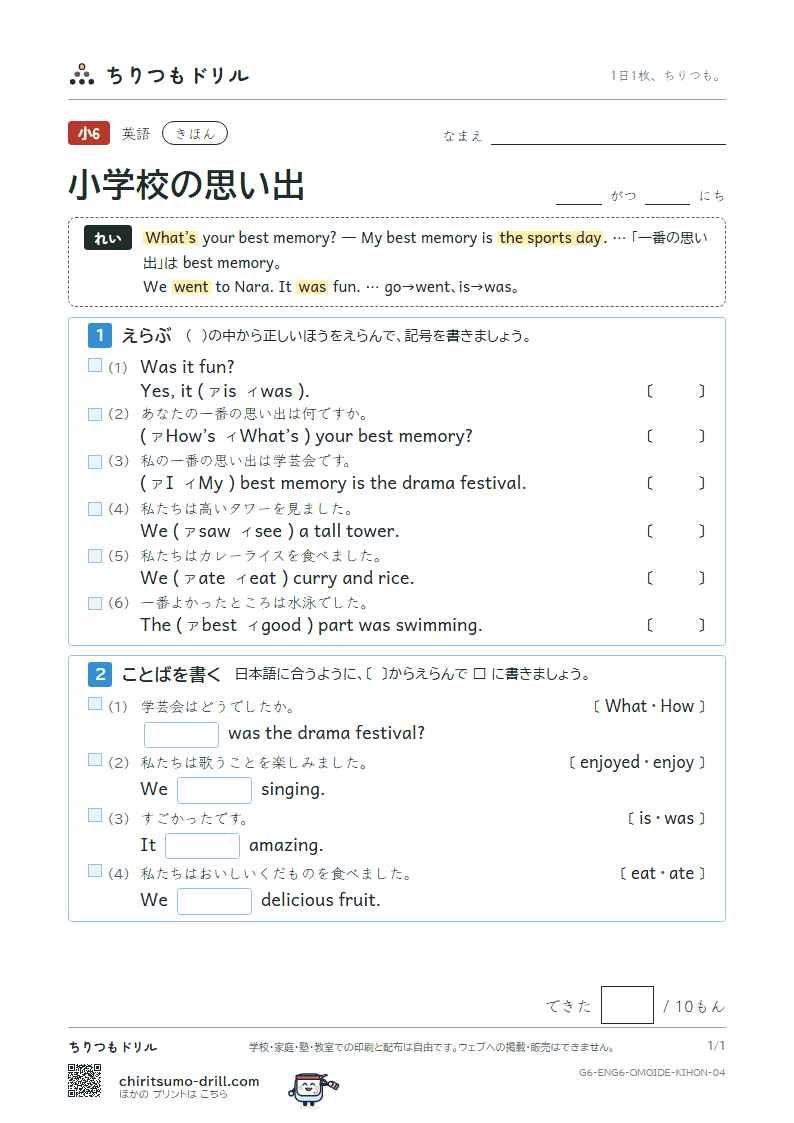
Task: Click the blank box before 'amazing.'
Action: pos(203,846)
